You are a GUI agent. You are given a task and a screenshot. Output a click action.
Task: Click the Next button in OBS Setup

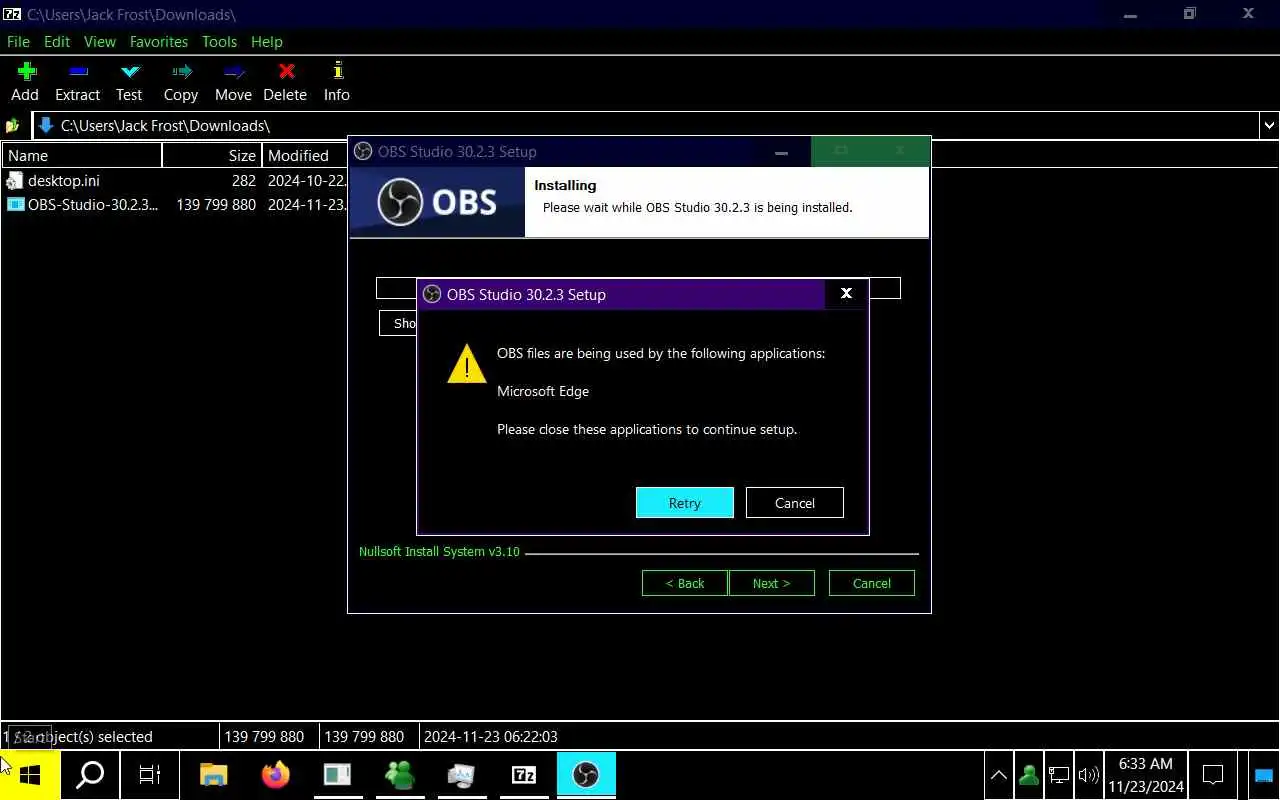[771, 583]
